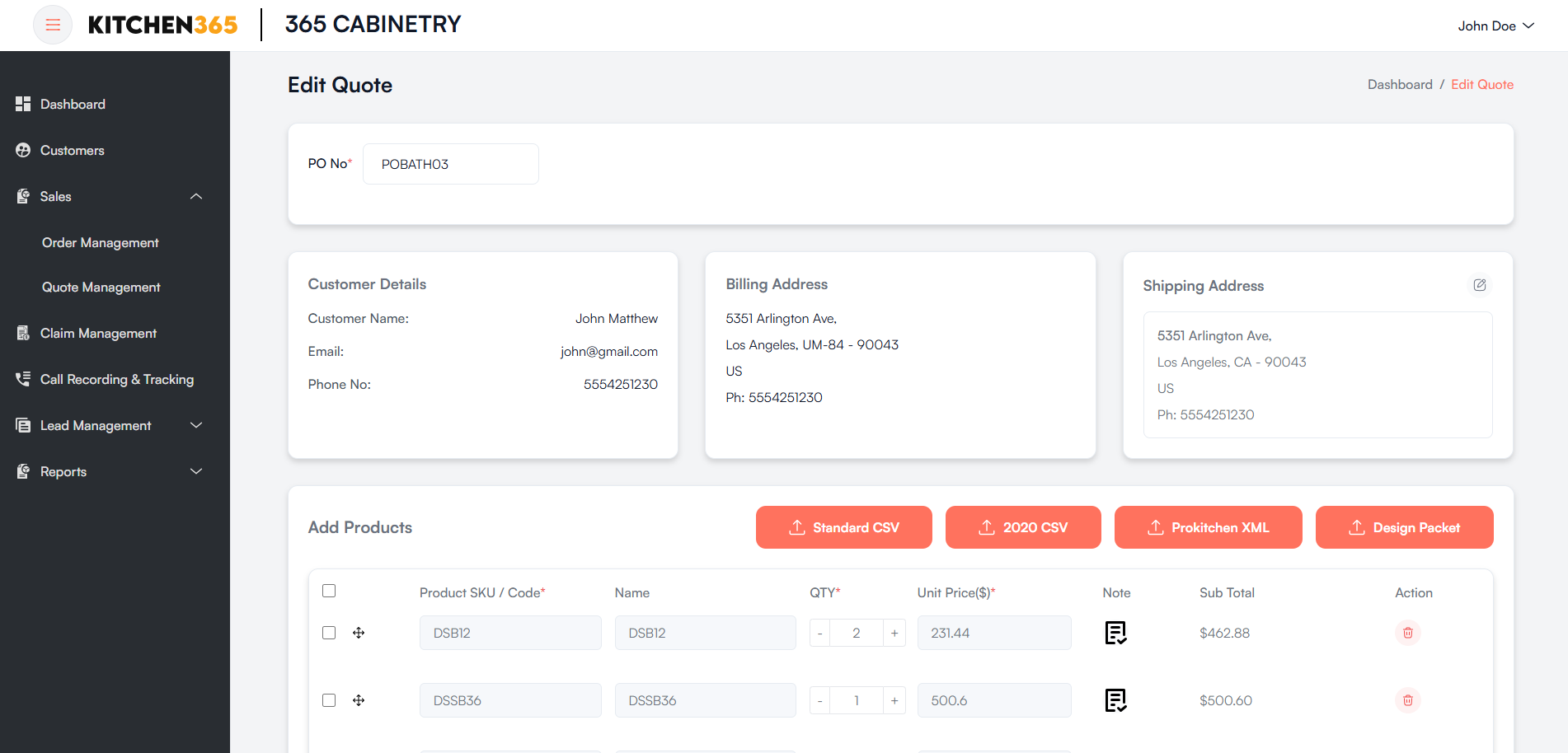Click the drag handle for DSB12 row
This screenshot has height=753, width=1568.
359,633
